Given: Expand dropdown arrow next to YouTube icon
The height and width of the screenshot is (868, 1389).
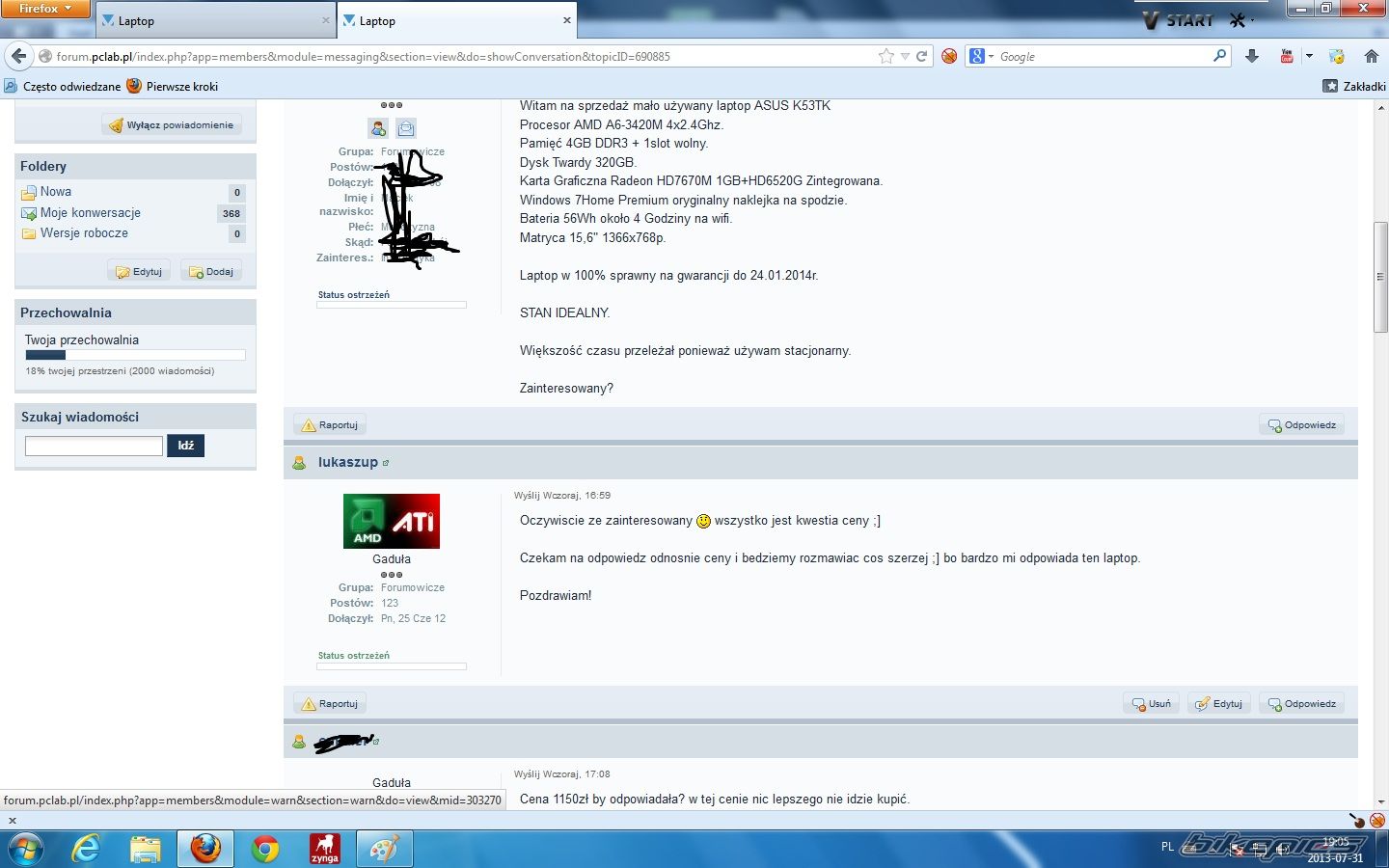Looking at the screenshot, I should coord(1309,56).
